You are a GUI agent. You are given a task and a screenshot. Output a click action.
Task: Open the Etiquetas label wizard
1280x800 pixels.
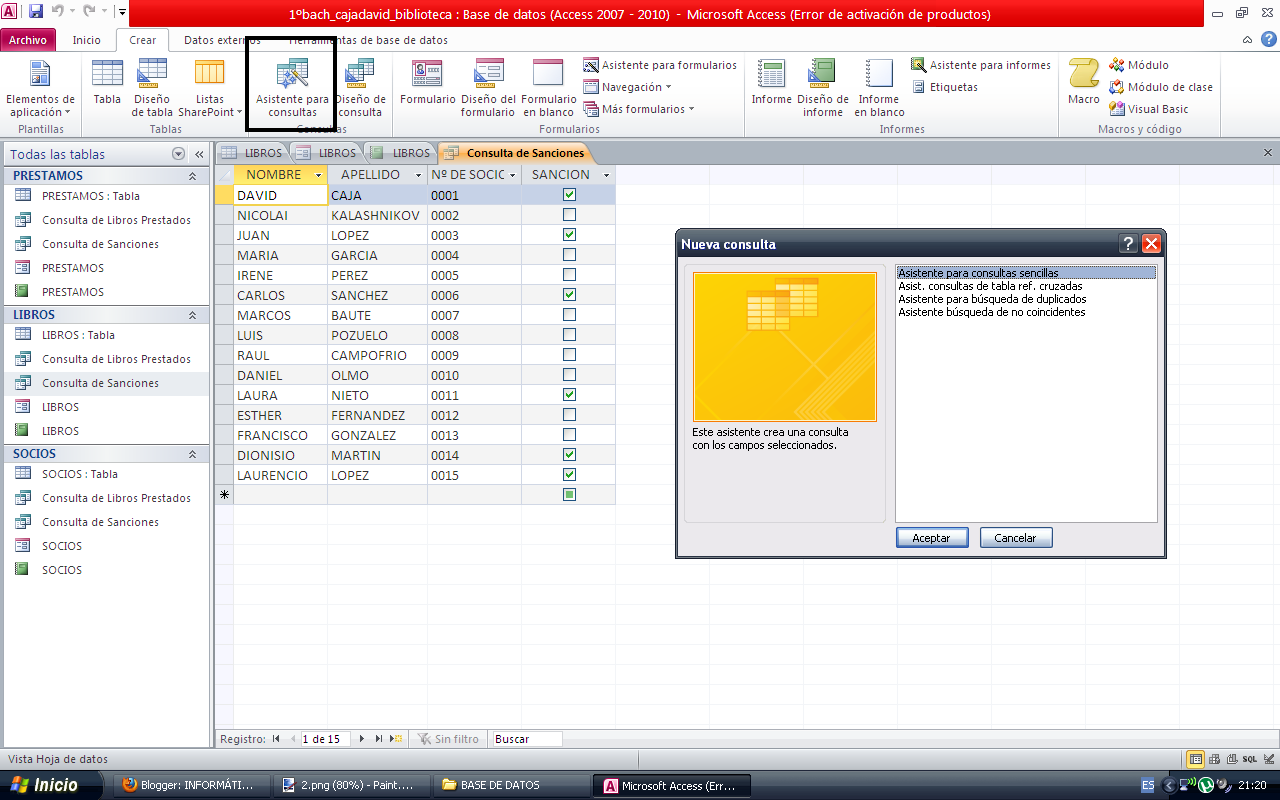[x=945, y=87]
